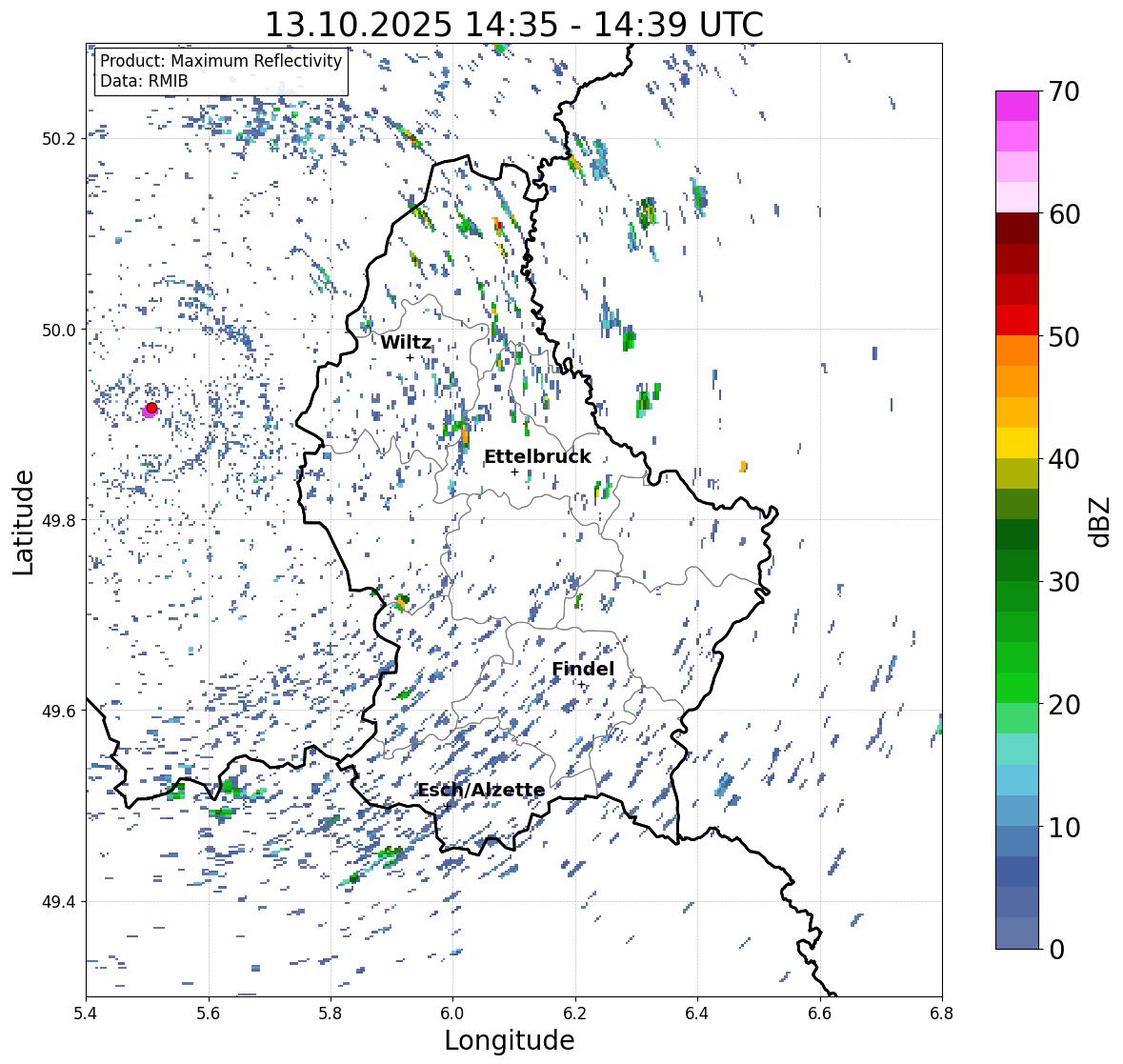Click the title "13.10.2025 14:35 - 14:39 UTC"
This screenshot has height=1064, width=1123.
click(x=514, y=25)
